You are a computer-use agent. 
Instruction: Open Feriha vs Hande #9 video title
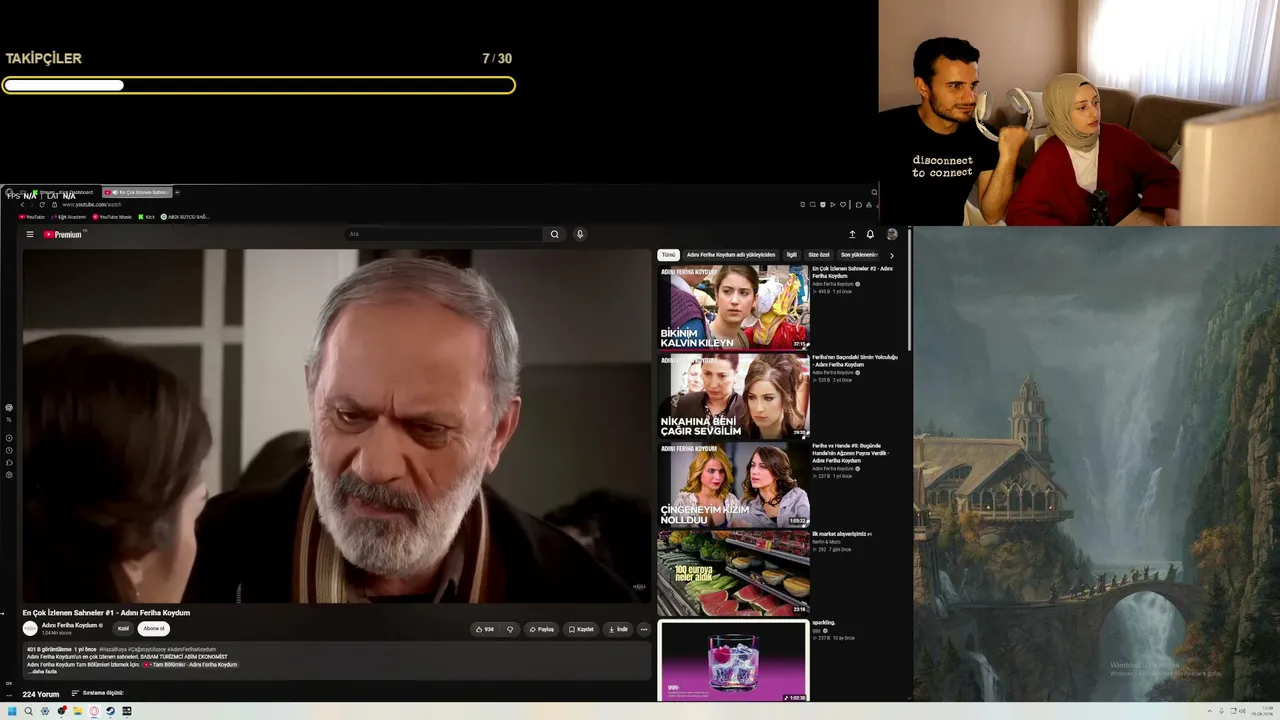coord(850,453)
